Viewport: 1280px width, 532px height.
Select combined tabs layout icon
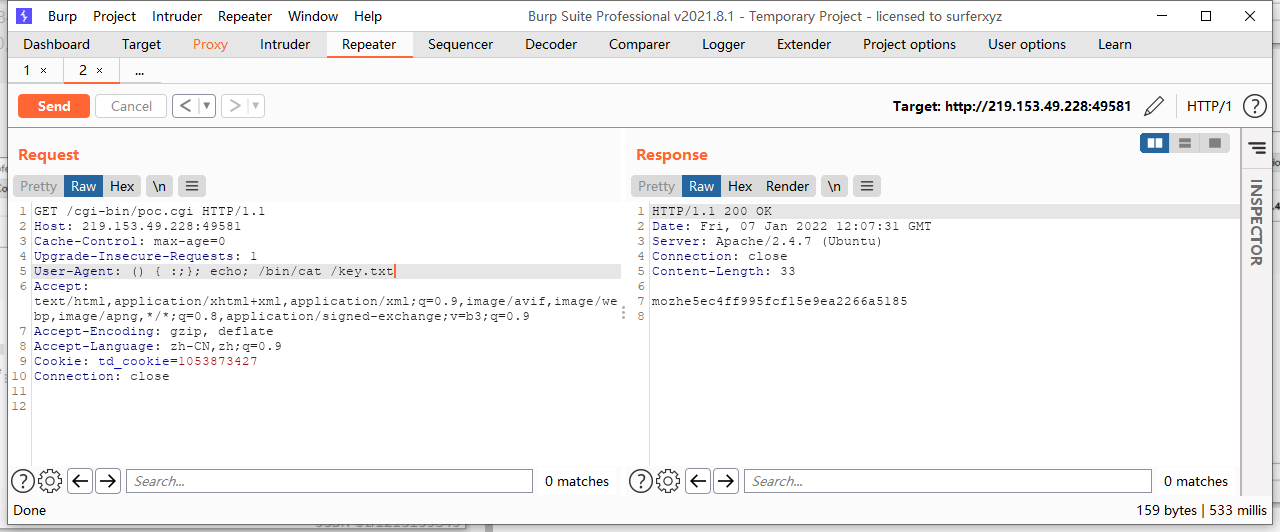click(x=1214, y=143)
